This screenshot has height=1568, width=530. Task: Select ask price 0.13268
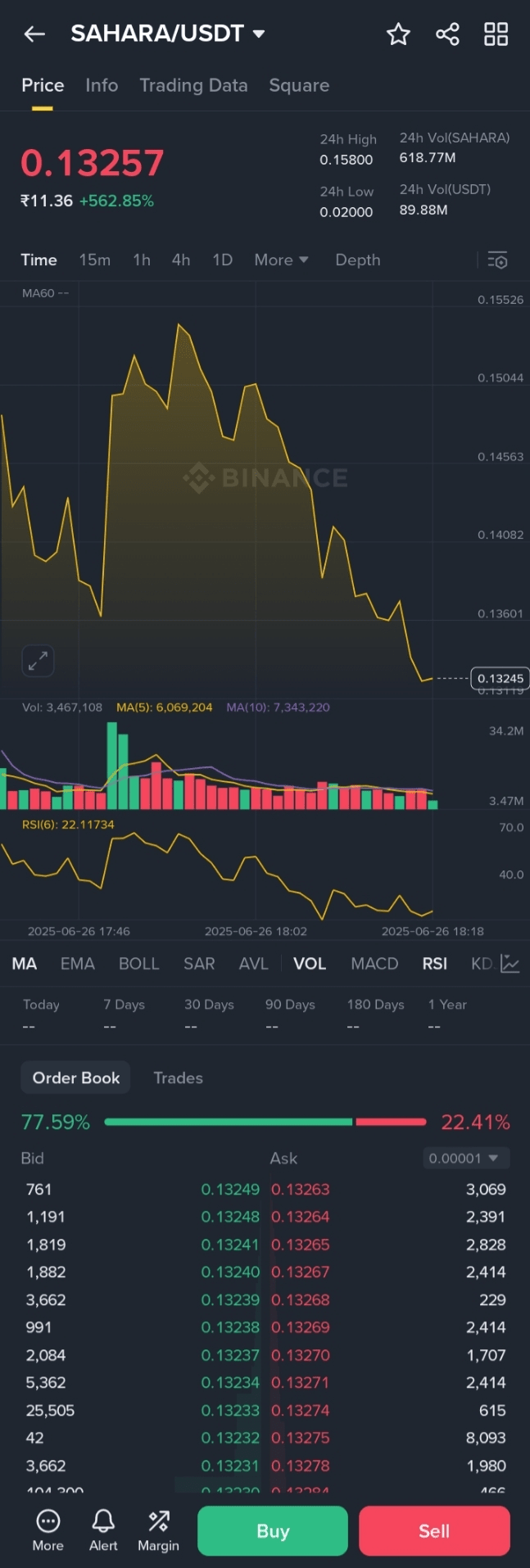(301, 1299)
